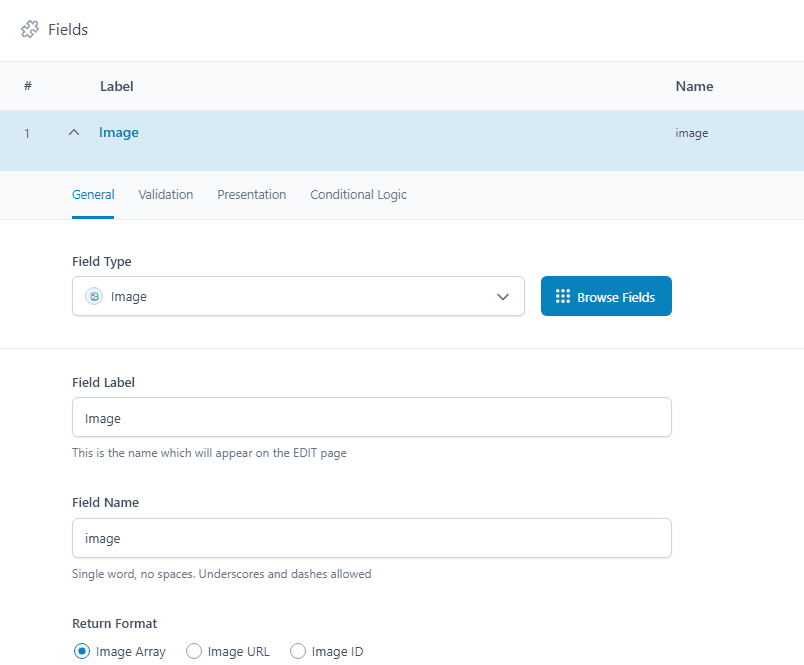The height and width of the screenshot is (665, 804).
Task: Click the Name column header
Action: click(694, 86)
